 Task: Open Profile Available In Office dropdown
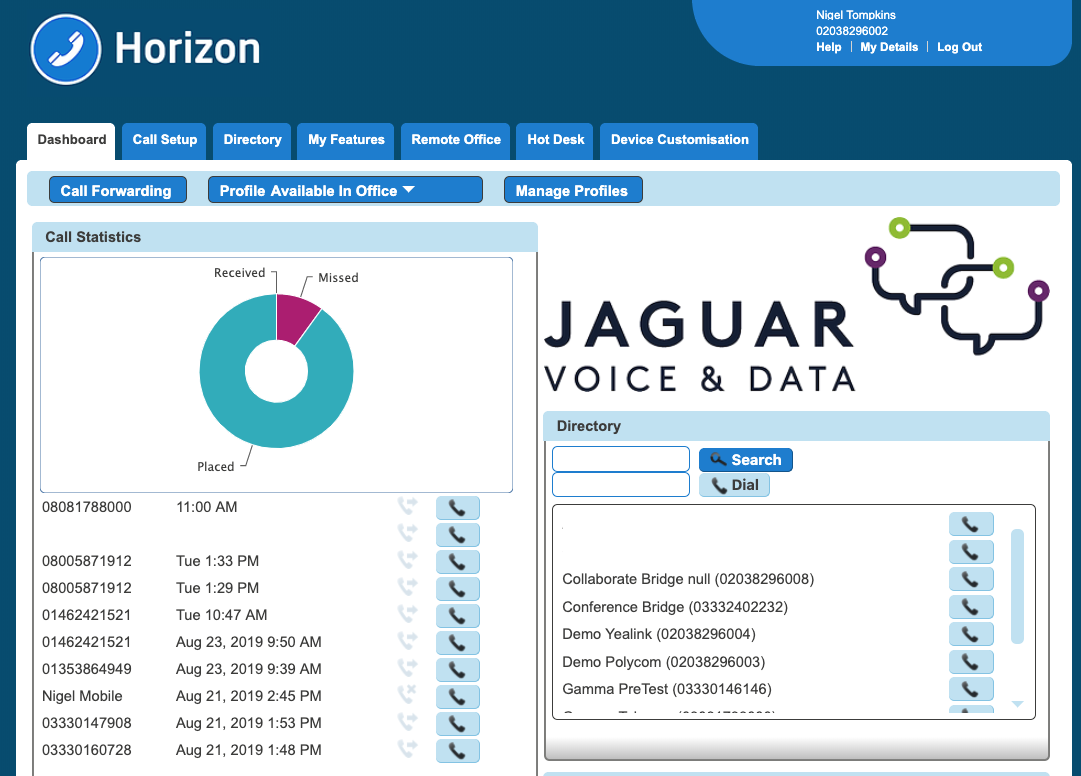point(344,190)
